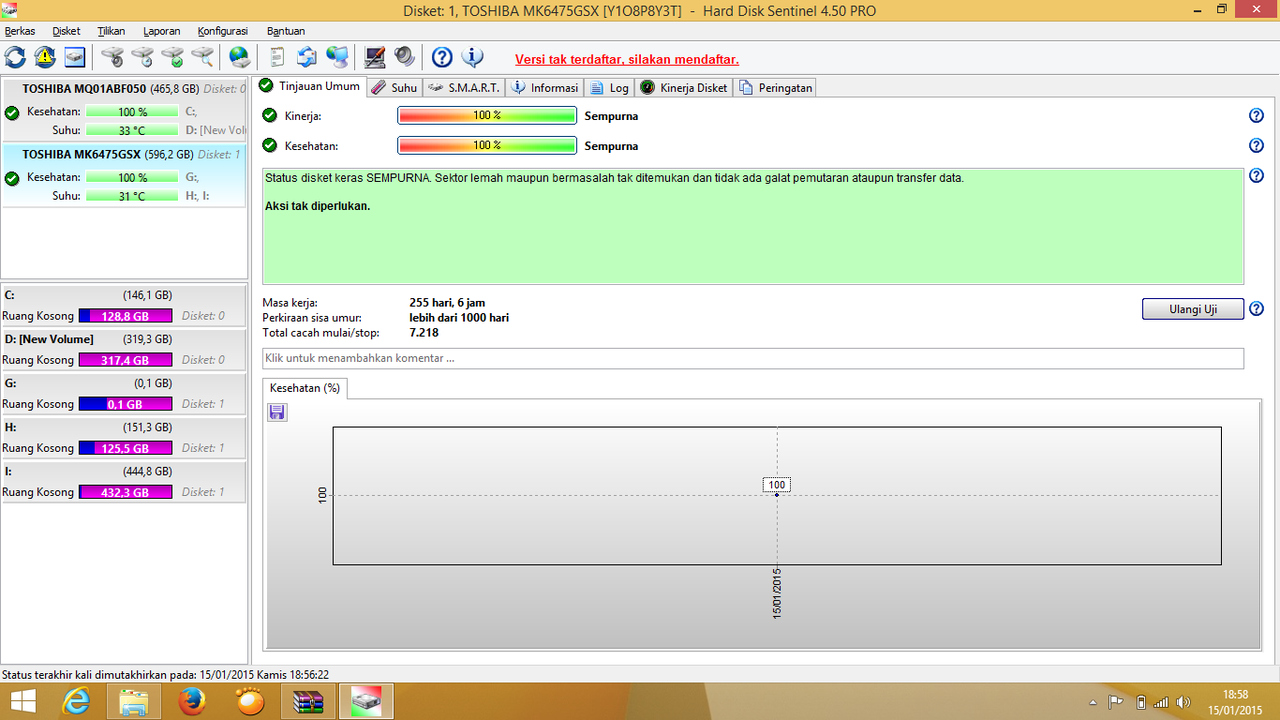Image resolution: width=1280 pixels, height=720 pixels.
Task: Click the 'Versi tak terdaftar' registration link
Action: [x=626, y=59]
